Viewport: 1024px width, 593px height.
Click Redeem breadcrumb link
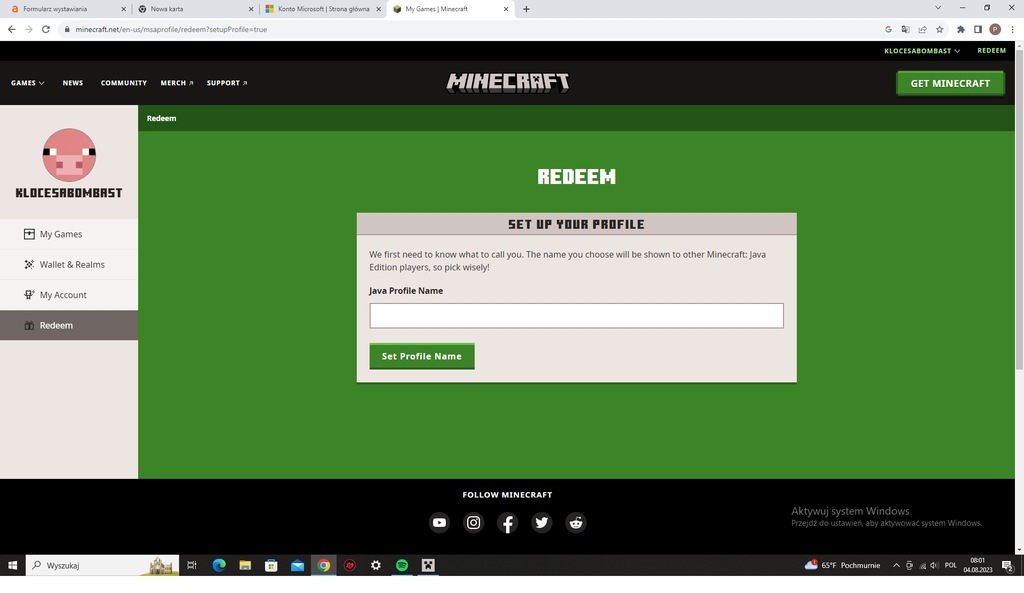[161, 118]
